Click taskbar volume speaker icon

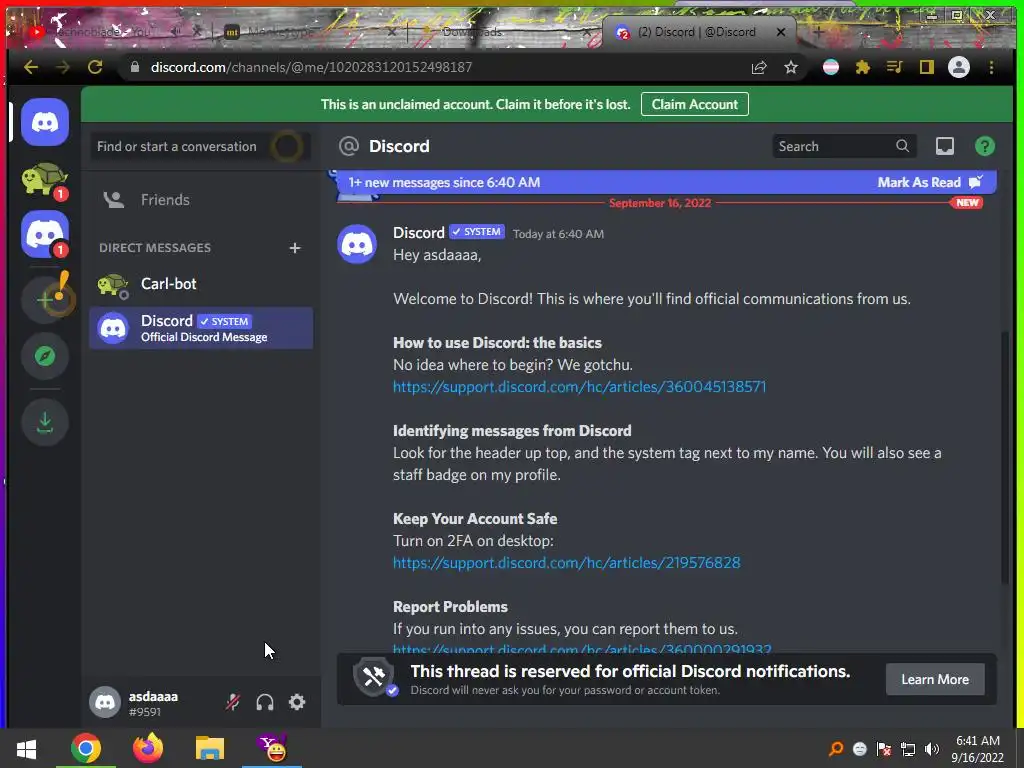point(932,749)
